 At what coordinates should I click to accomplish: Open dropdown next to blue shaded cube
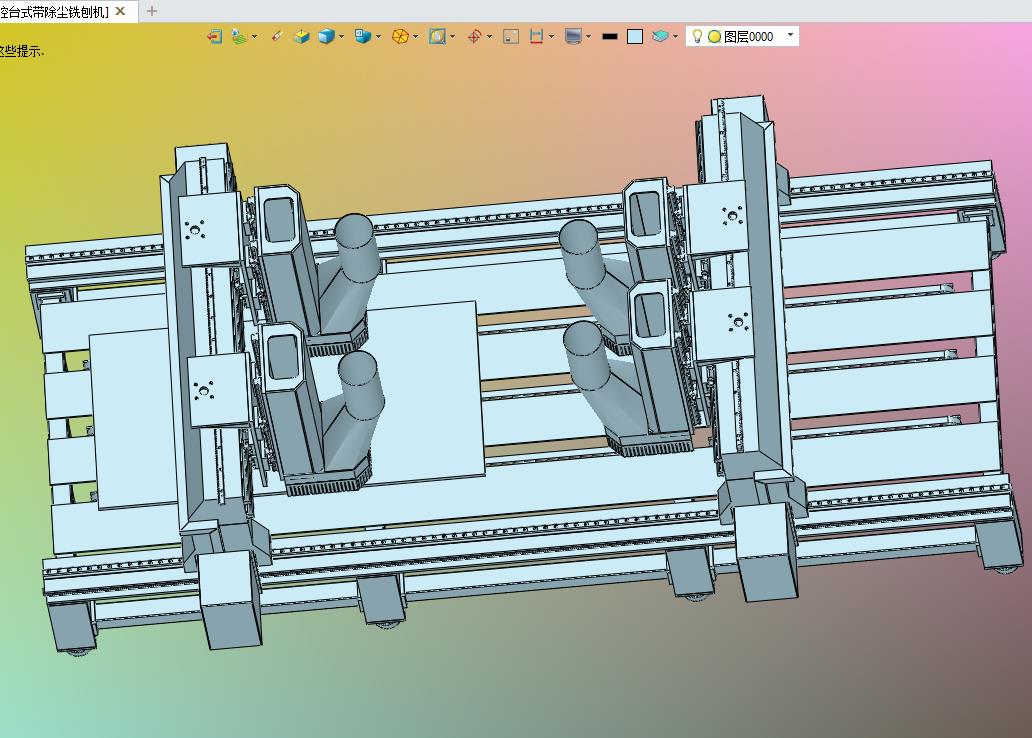tap(341, 36)
